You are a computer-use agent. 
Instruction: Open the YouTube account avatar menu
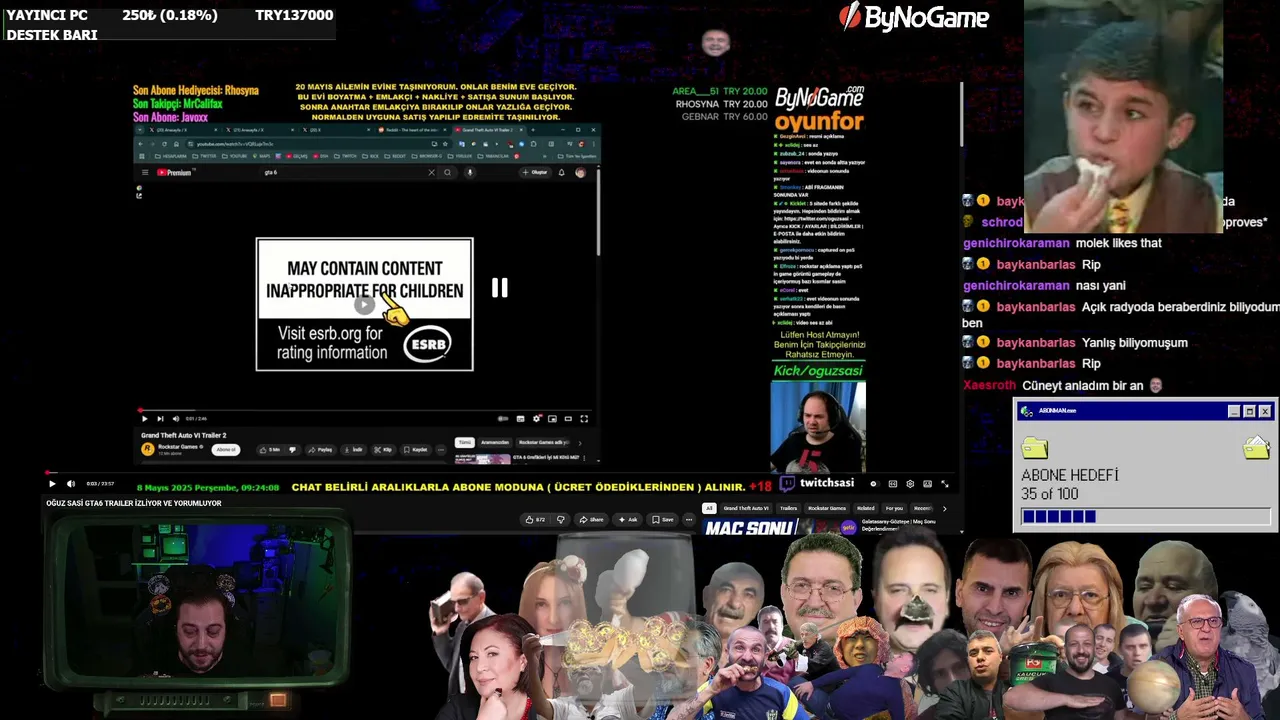(580, 173)
